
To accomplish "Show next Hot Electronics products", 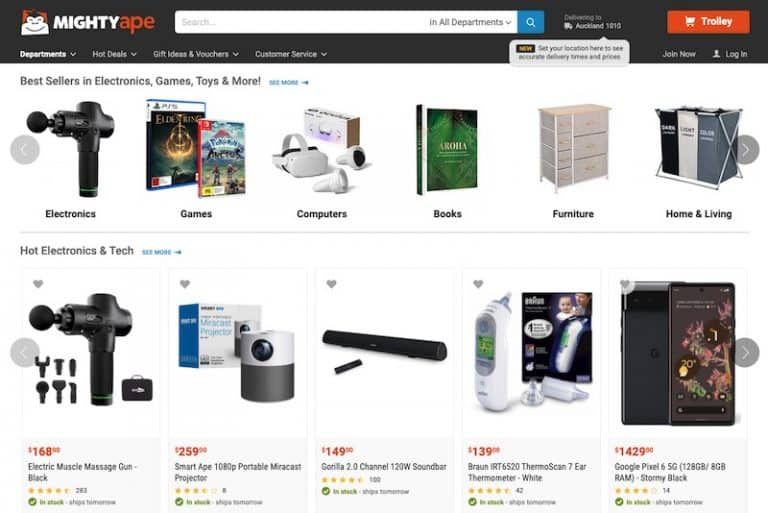I will [745, 352].
